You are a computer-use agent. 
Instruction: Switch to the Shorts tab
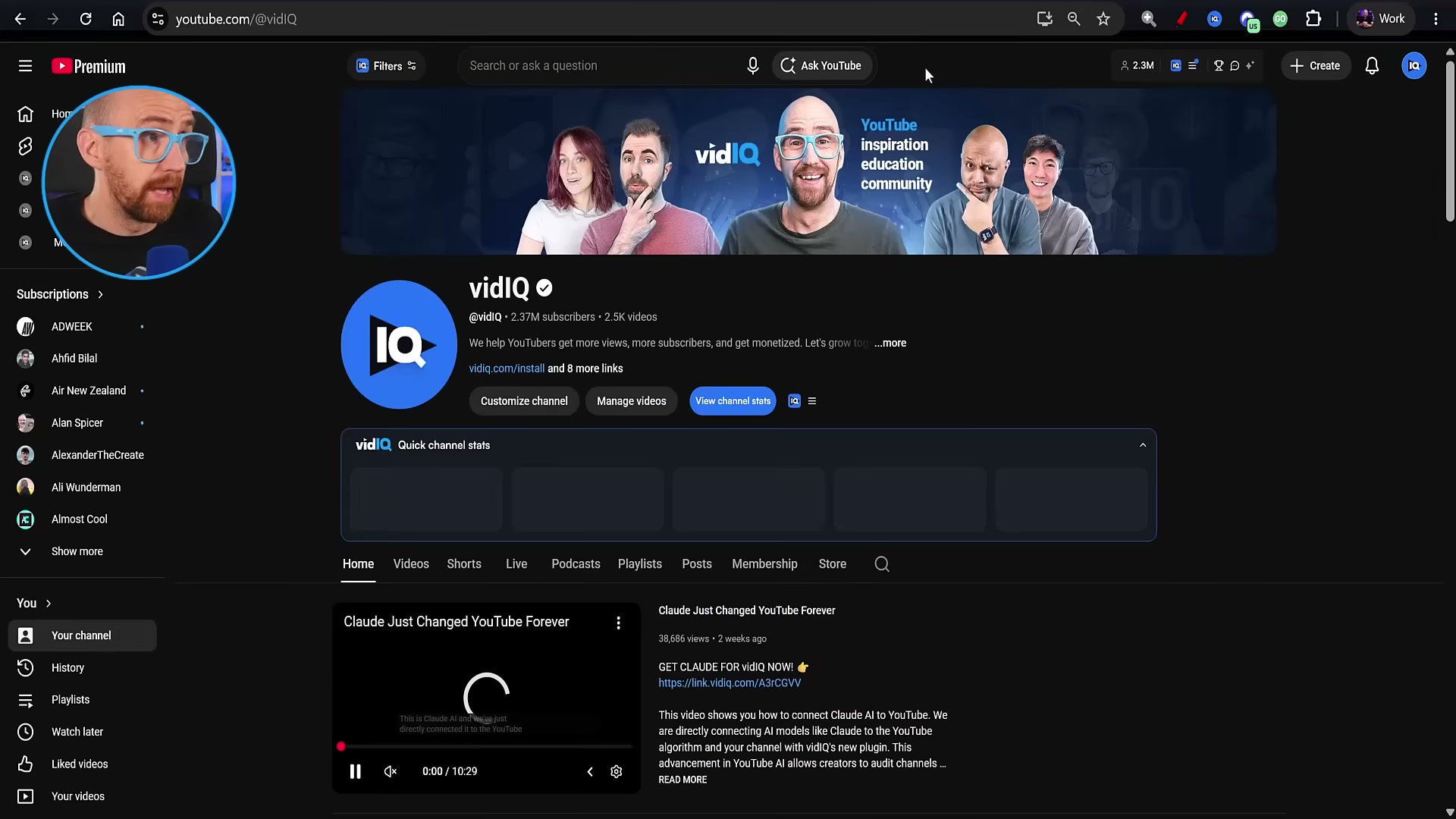tap(464, 564)
